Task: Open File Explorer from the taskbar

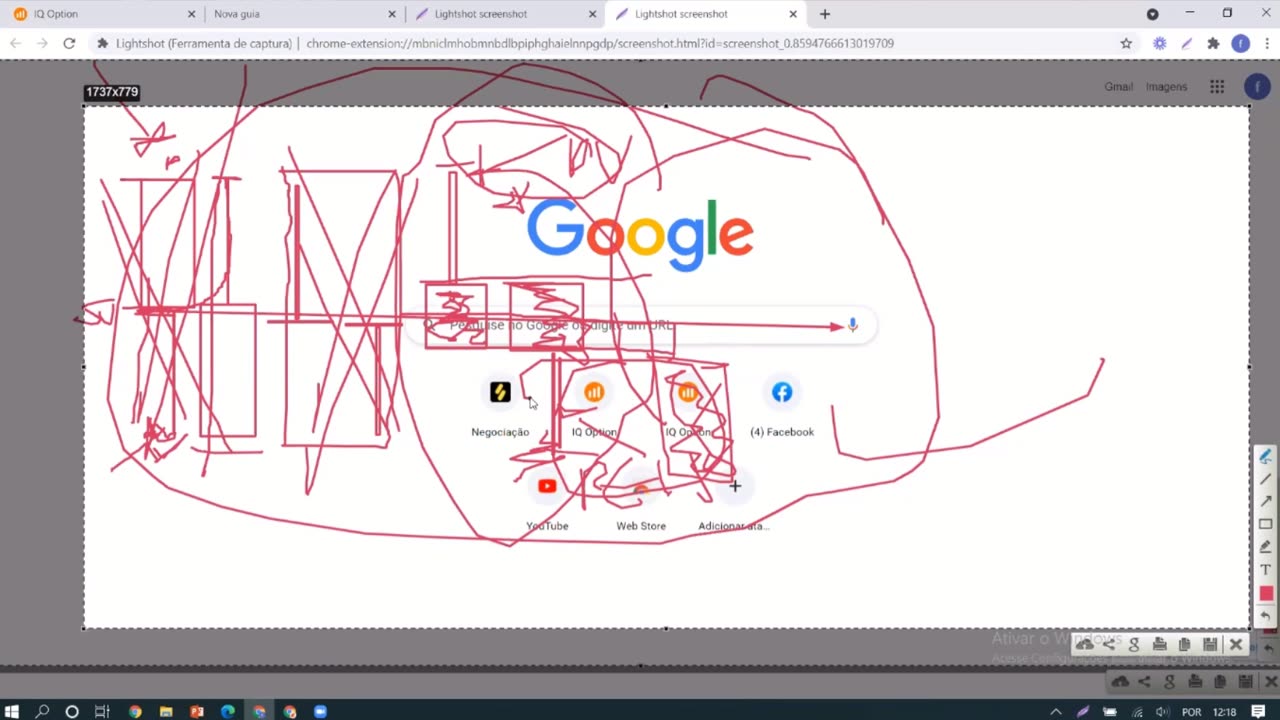Action: 166,711
